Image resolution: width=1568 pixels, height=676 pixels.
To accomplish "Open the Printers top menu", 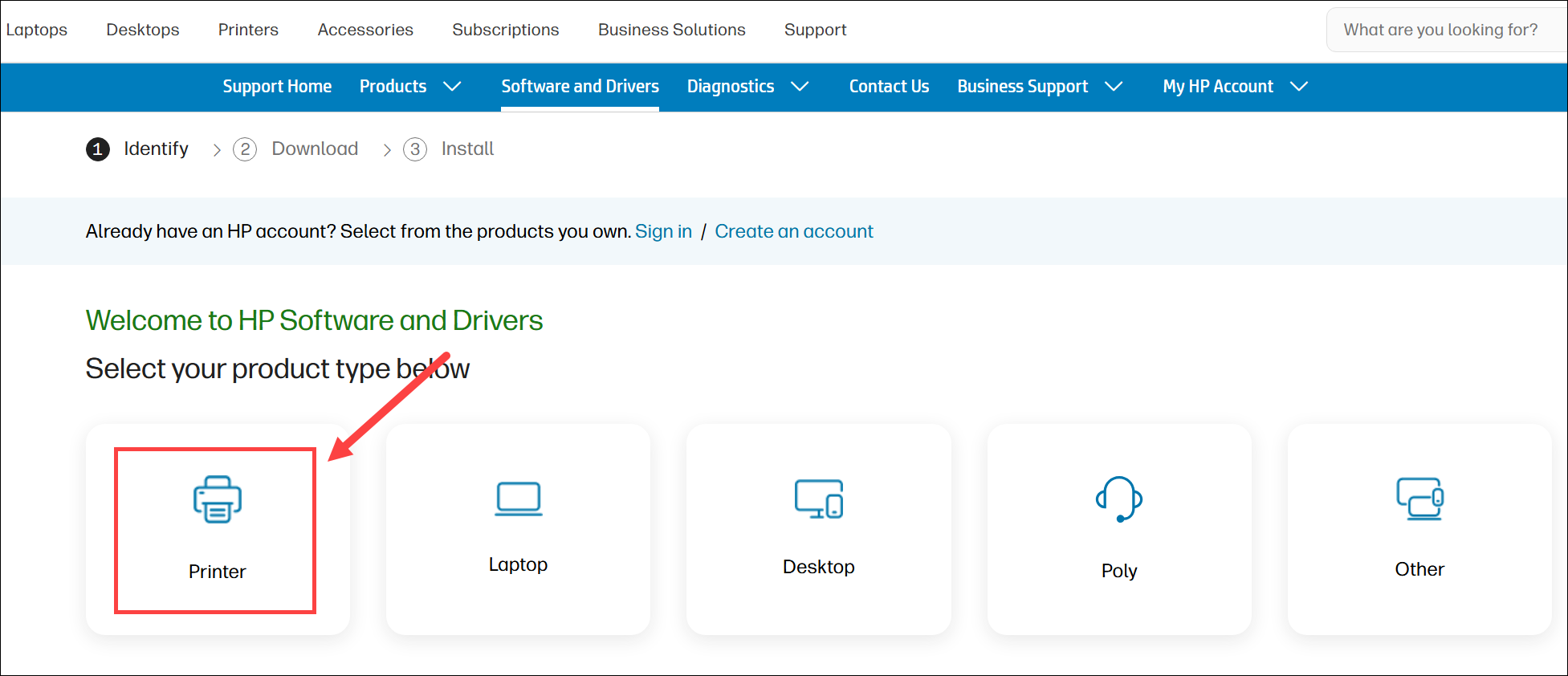I will (248, 30).
